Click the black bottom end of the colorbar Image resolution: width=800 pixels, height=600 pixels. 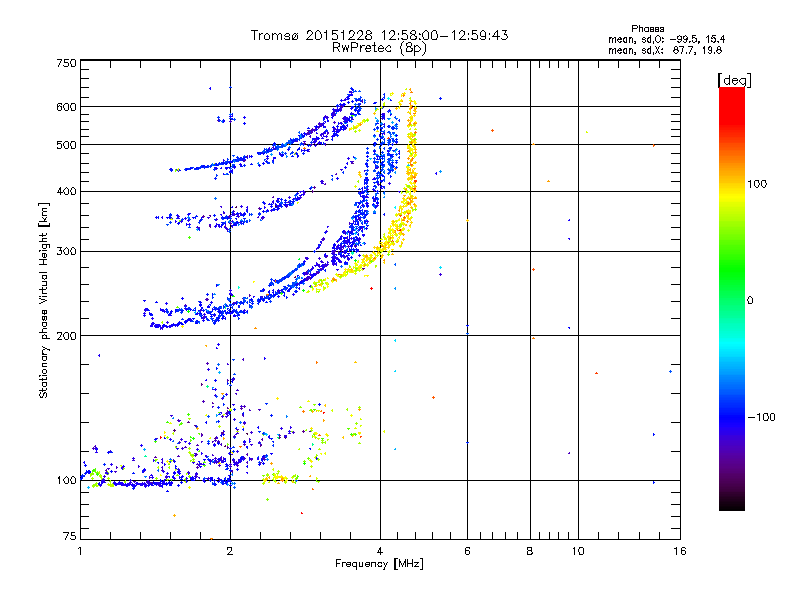tap(732, 503)
